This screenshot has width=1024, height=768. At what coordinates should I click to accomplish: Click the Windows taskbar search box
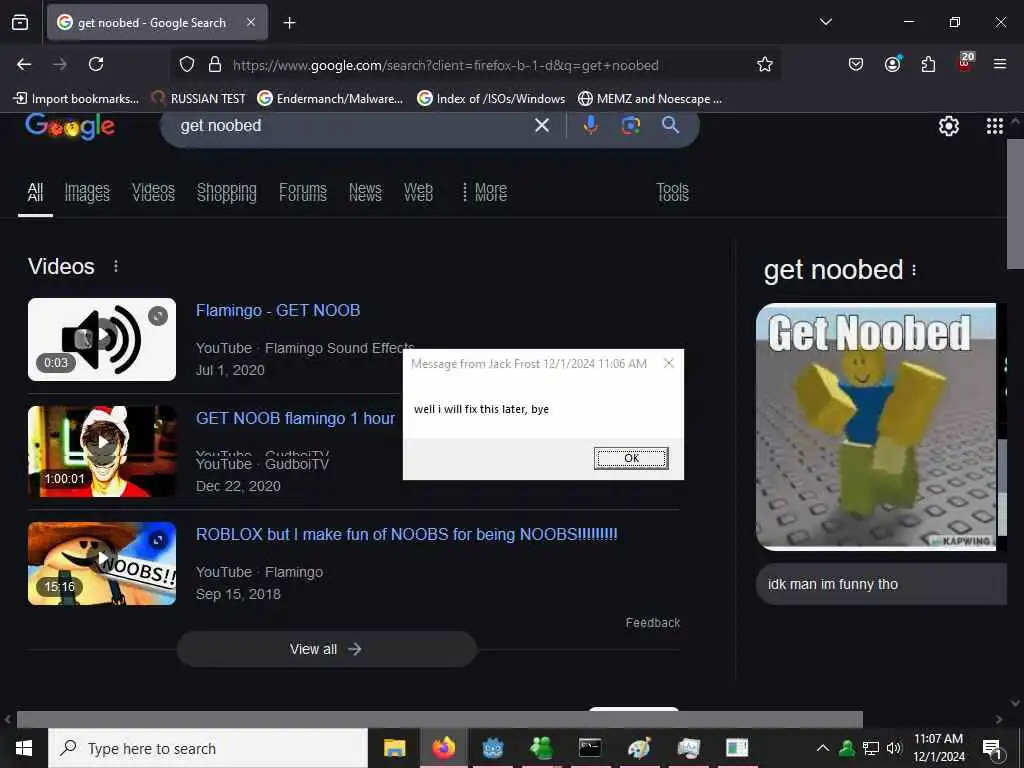(x=208, y=748)
